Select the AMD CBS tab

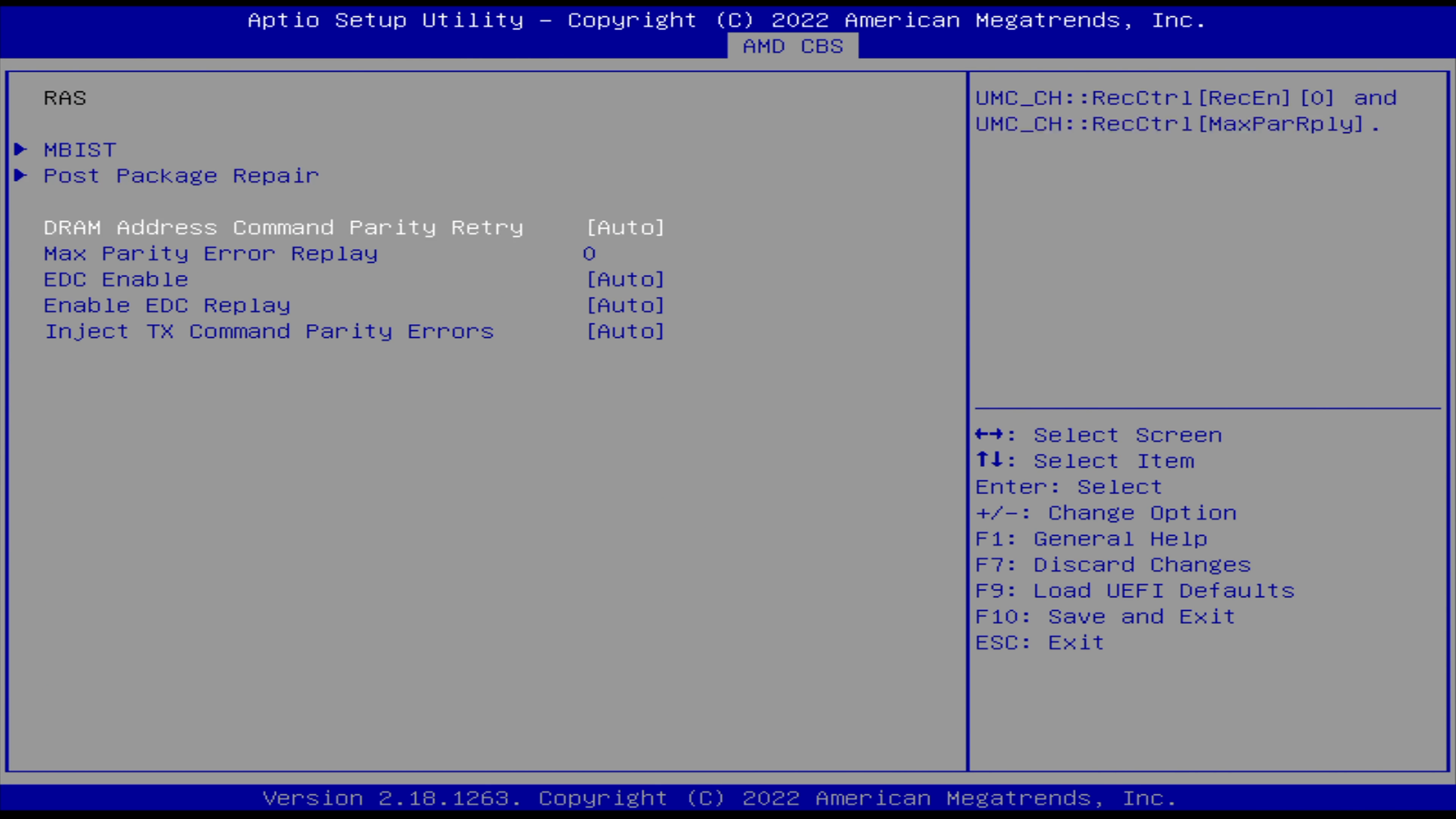(792, 46)
